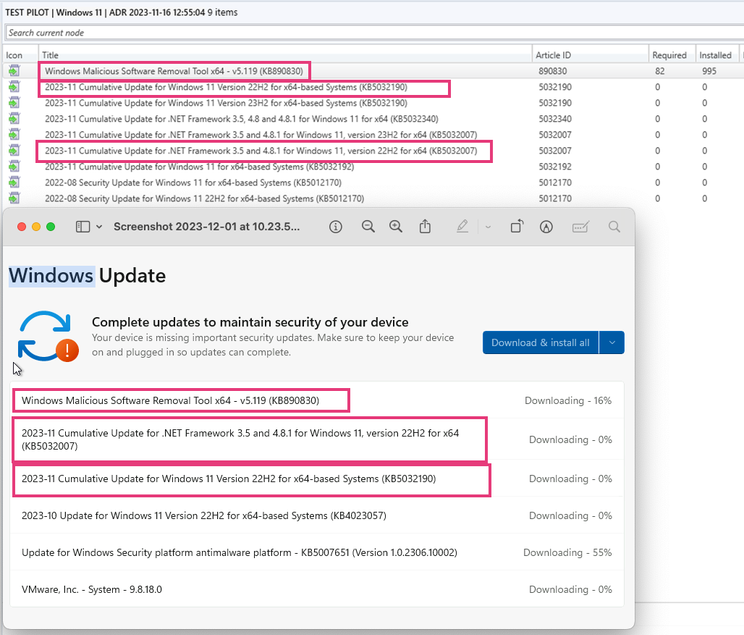Open search in the Preview toolbar
This screenshot has height=635, width=744.
(x=614, y=227)
